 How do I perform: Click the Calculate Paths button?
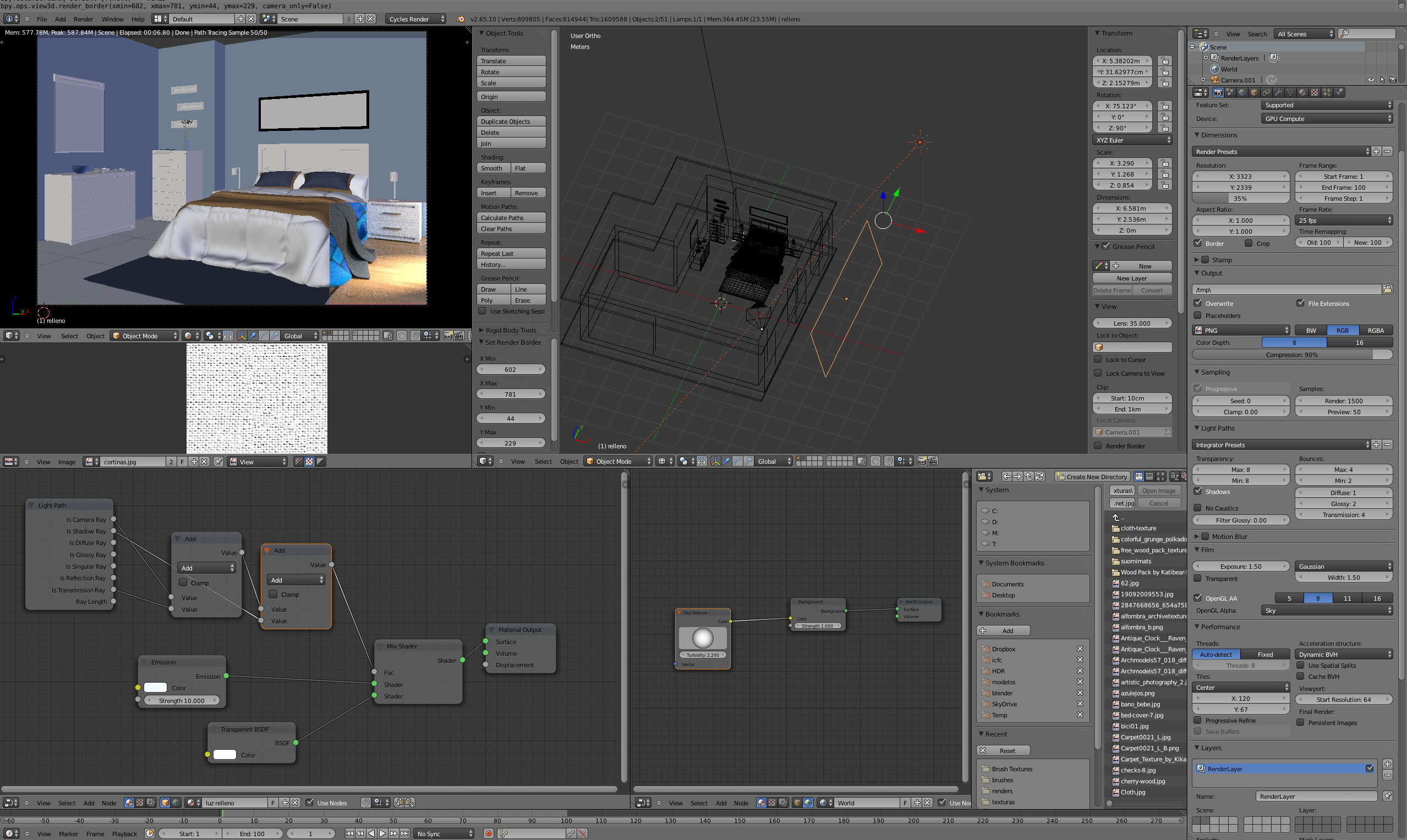511,217
